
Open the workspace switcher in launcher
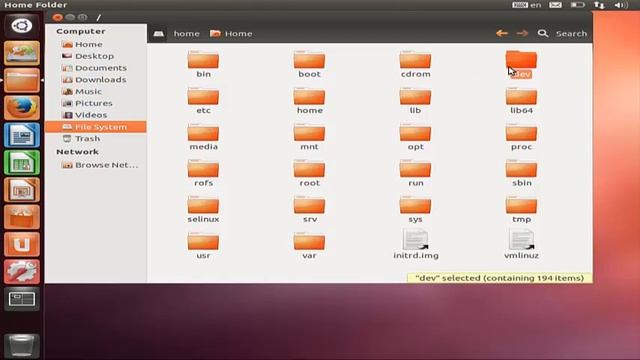point(22,299)
